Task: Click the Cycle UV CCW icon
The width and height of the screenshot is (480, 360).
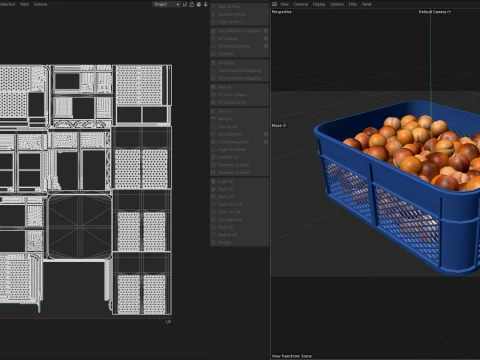Action: pos(214,204)
